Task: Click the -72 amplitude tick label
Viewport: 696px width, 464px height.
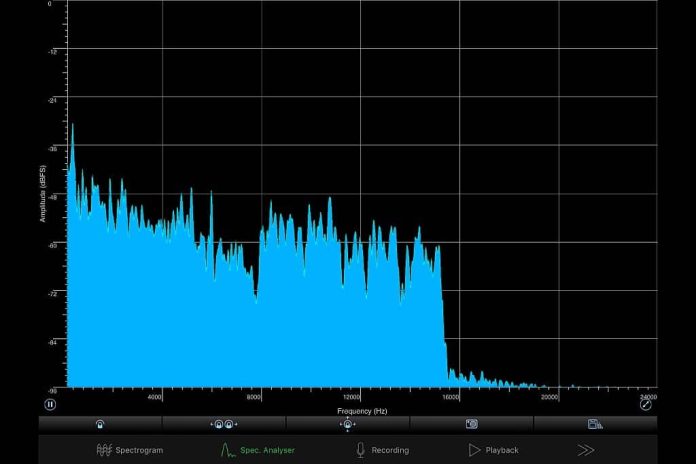Action: (52, 294)
